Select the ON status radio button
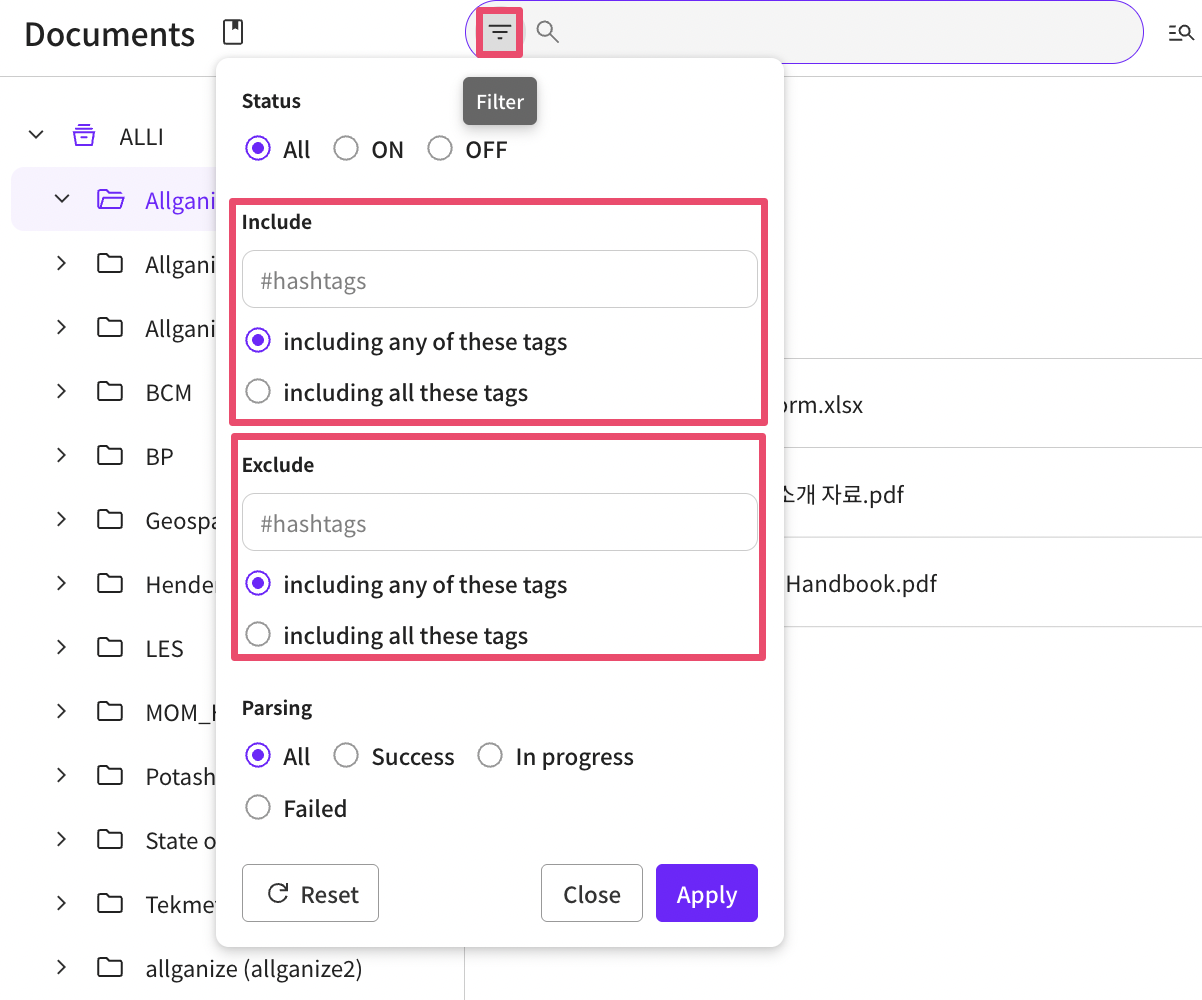Viewport: 1202px width, 1000px height. coord(346,149)
